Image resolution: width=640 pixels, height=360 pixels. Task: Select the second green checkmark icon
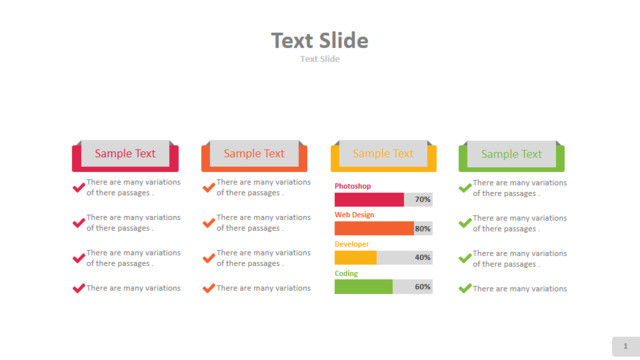click(465, 223)
